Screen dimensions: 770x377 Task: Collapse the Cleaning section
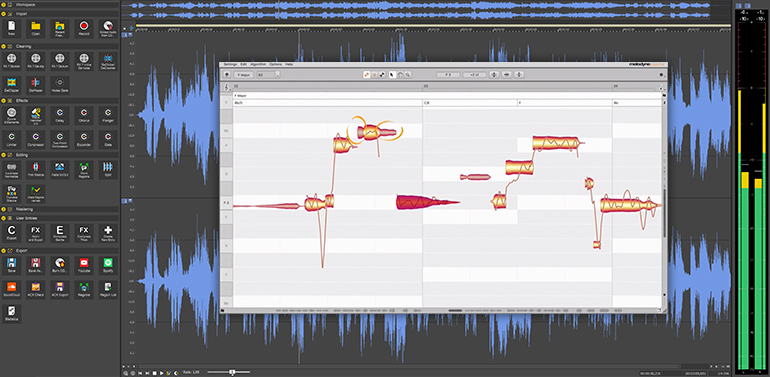[x=3, y=47]
